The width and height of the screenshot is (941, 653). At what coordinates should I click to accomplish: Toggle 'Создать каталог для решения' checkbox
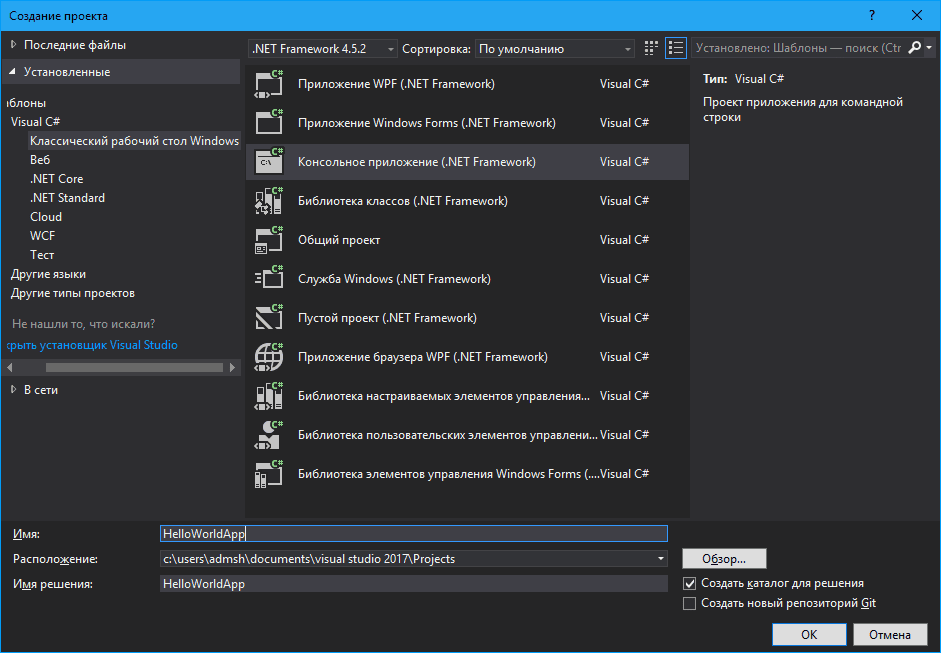tap(690, 583)
